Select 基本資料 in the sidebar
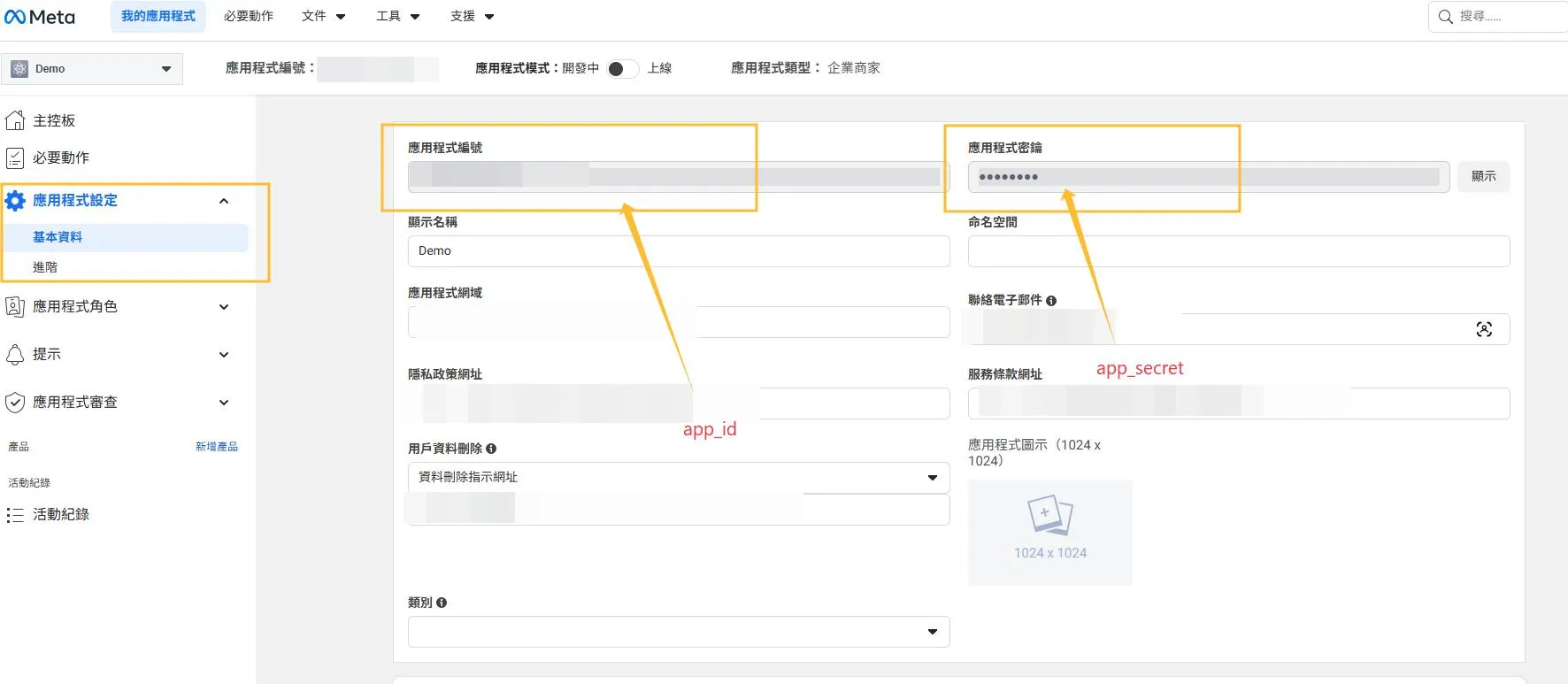The image size is (1568, 684). [x=126, y=237]
